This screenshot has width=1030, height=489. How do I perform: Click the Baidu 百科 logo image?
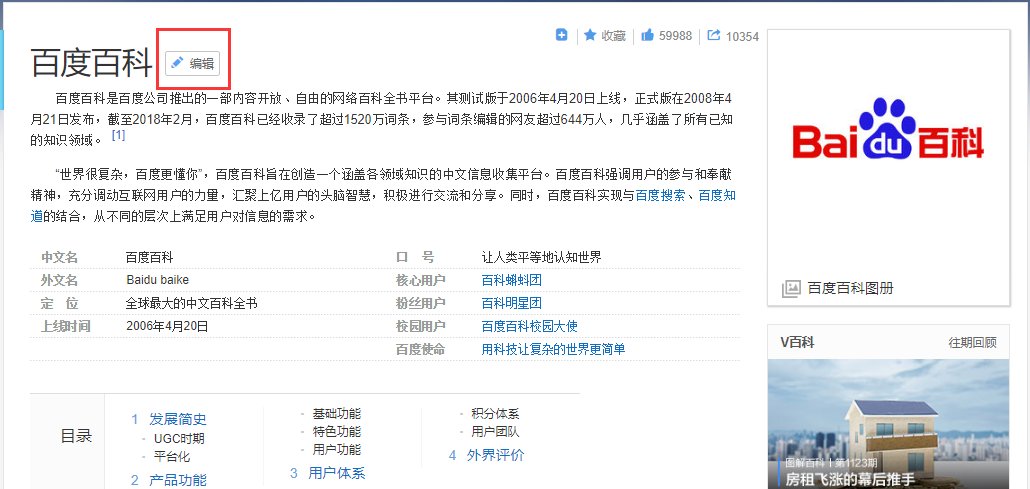(888, 131)
